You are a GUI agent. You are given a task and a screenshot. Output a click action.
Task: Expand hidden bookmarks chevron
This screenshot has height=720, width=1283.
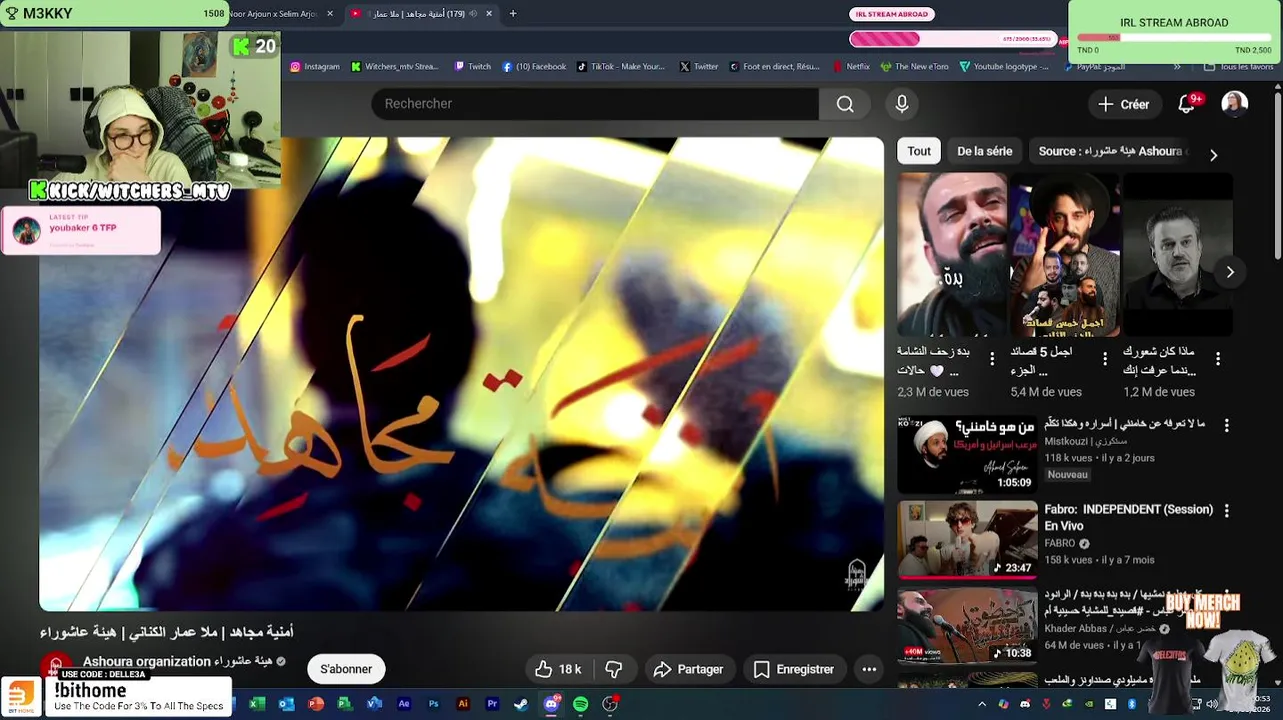coord(1177,67)
